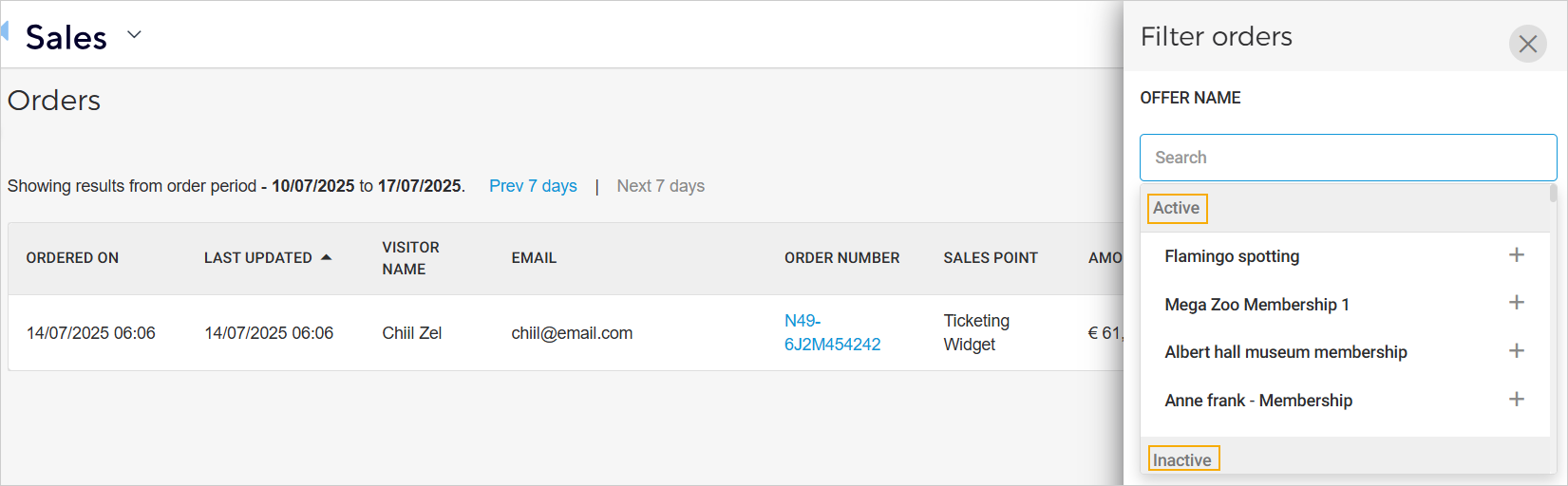Add Flamingo spotting offer with plus icon
The image size is (1568, 486).
(1516, 254)
